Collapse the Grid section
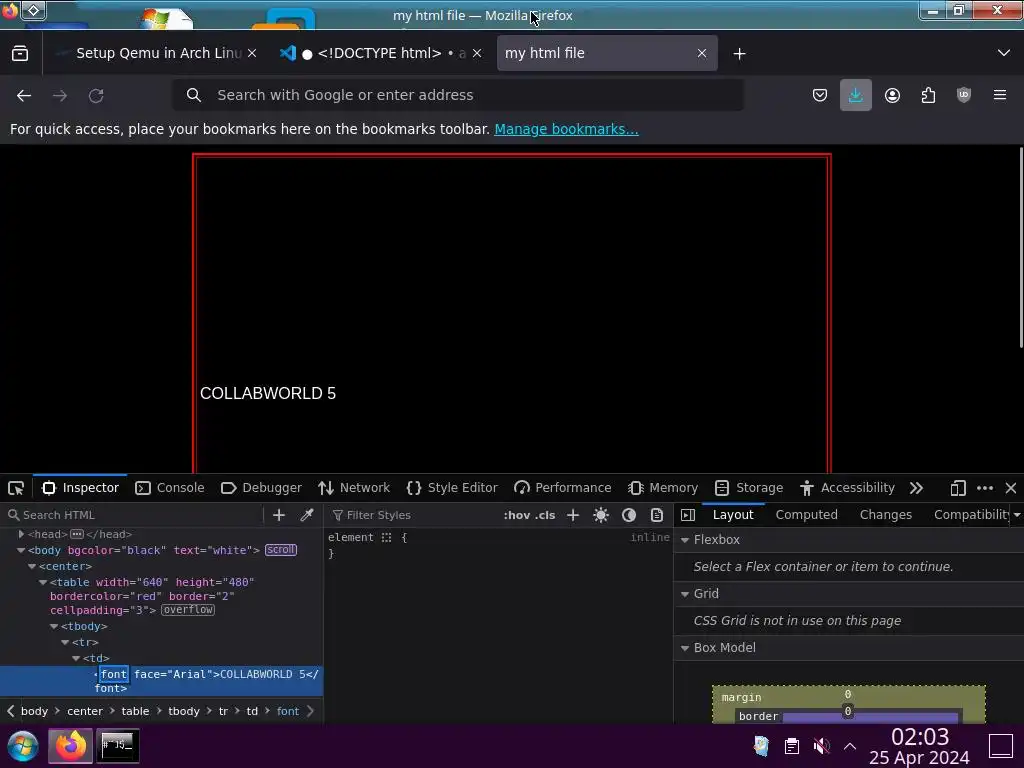The width and height of the screenshot is (1024, 768). pos(685,594)
